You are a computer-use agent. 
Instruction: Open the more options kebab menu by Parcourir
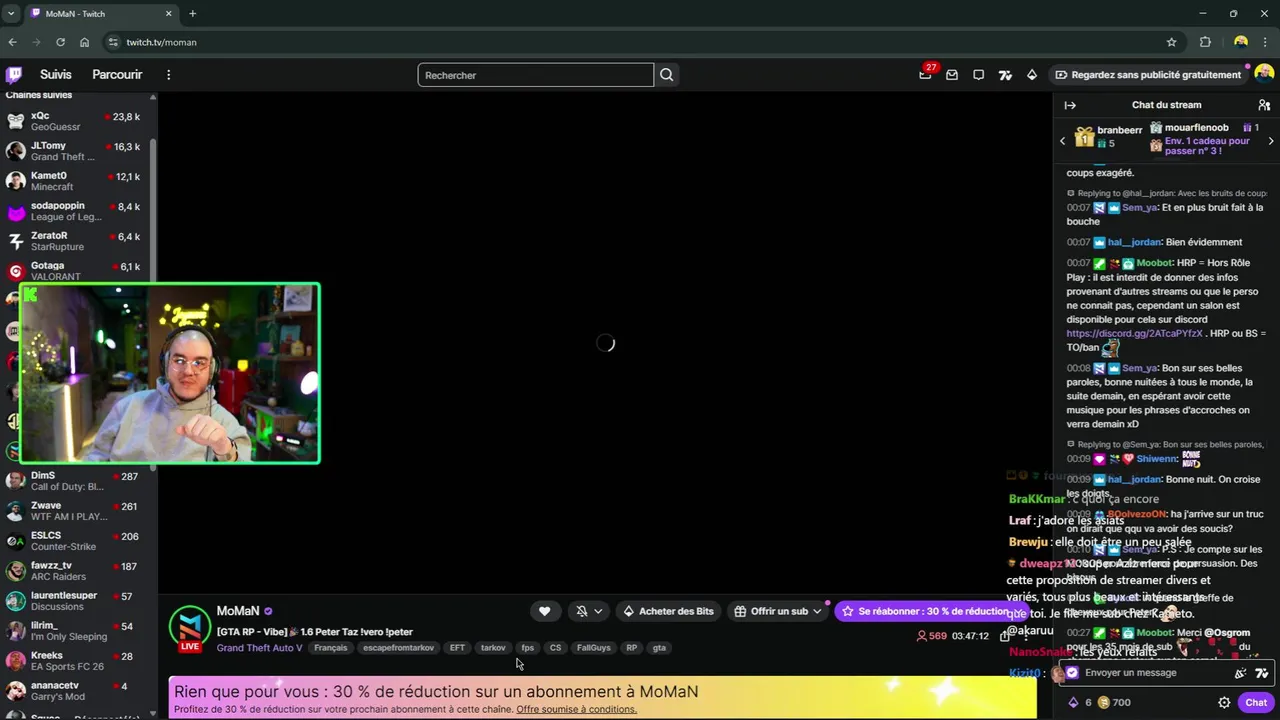coord(168,75)
